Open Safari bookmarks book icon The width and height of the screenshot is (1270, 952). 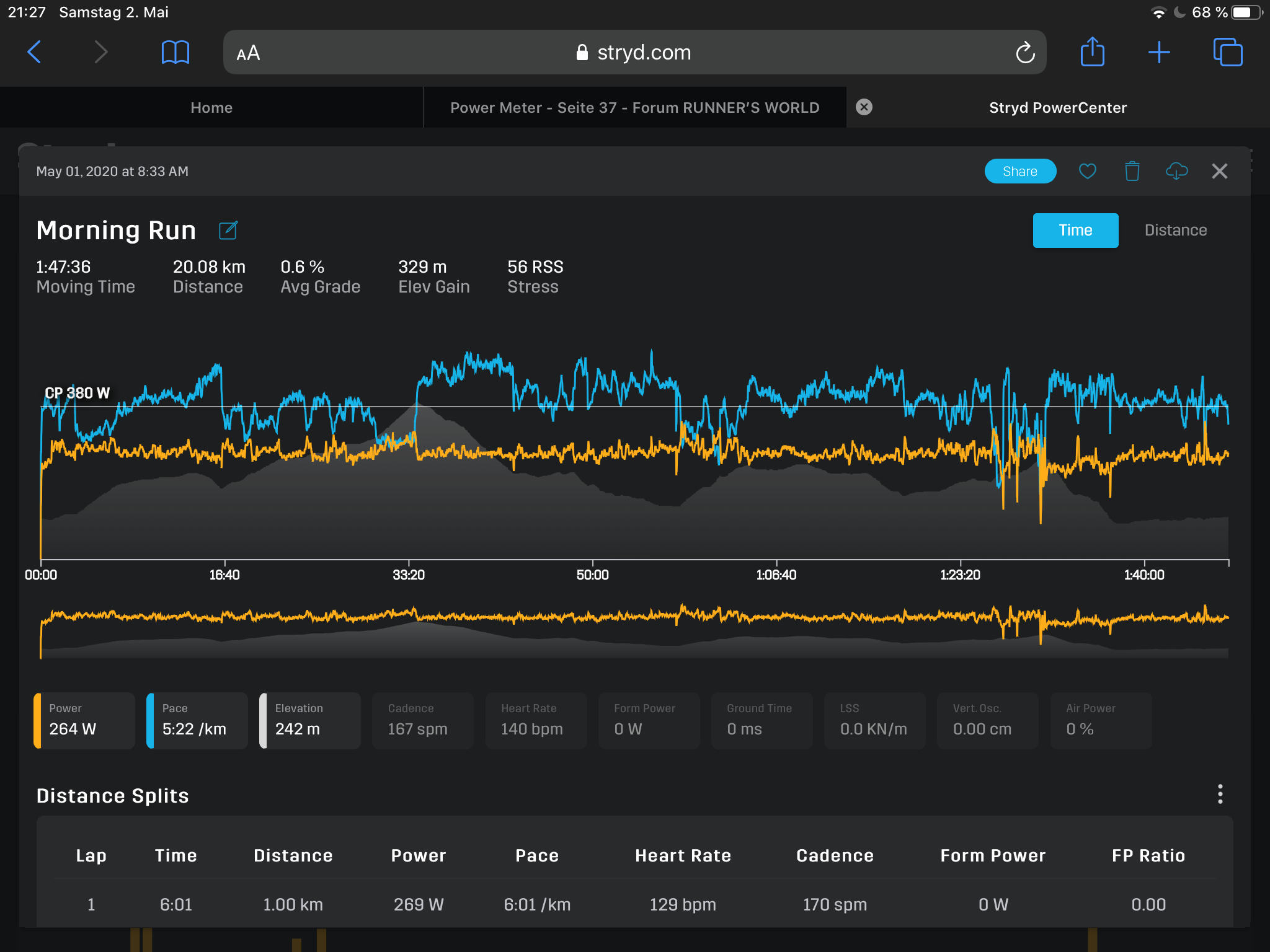(x=175, y=53)
